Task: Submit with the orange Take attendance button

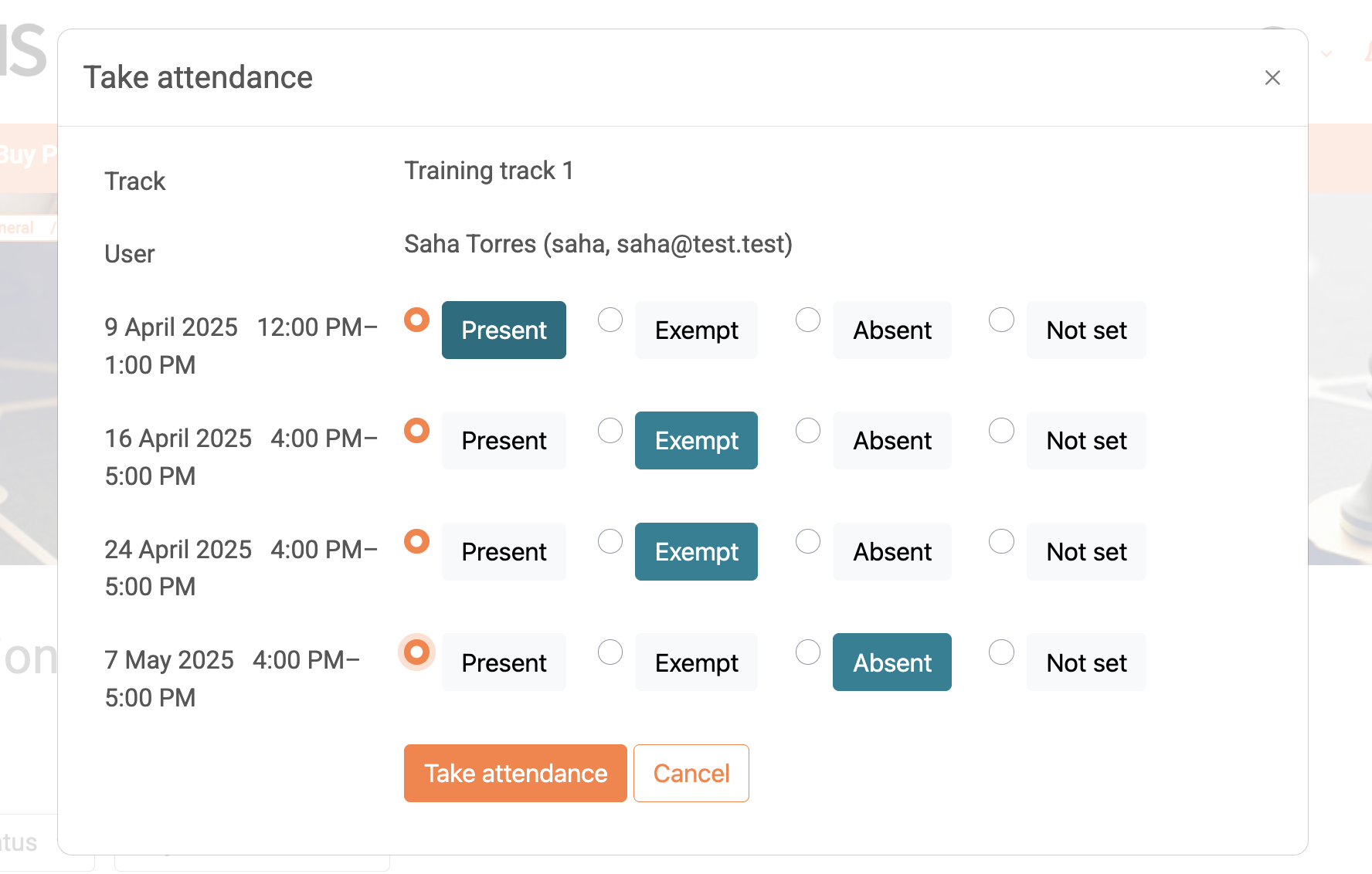Action: click(515, 773)
